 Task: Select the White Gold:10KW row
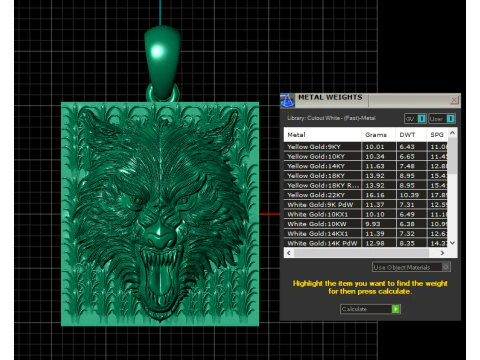(366, 224)
